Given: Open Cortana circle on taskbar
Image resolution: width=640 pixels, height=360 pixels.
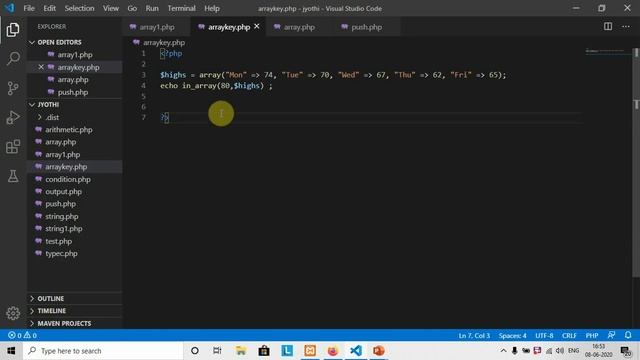Looking at the screenshot, I should pyautogui.click(x=195, y=351).
